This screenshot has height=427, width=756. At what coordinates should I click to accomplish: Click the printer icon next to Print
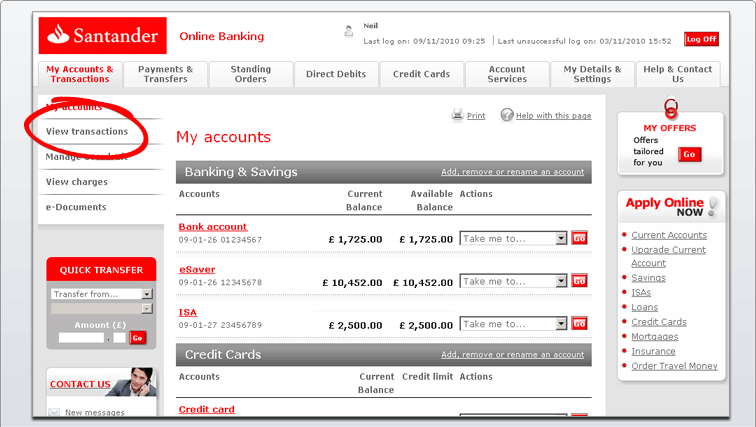pos(457,115)
